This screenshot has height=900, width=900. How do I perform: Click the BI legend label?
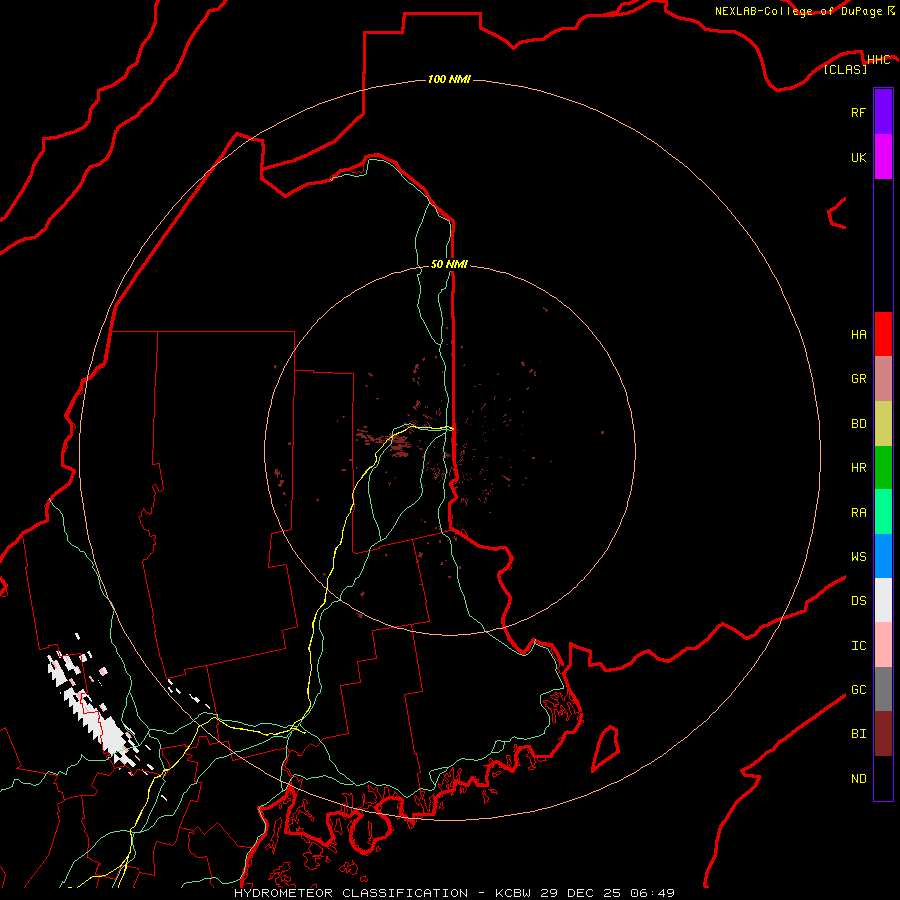pyautogui.click(x=858, y=734)
